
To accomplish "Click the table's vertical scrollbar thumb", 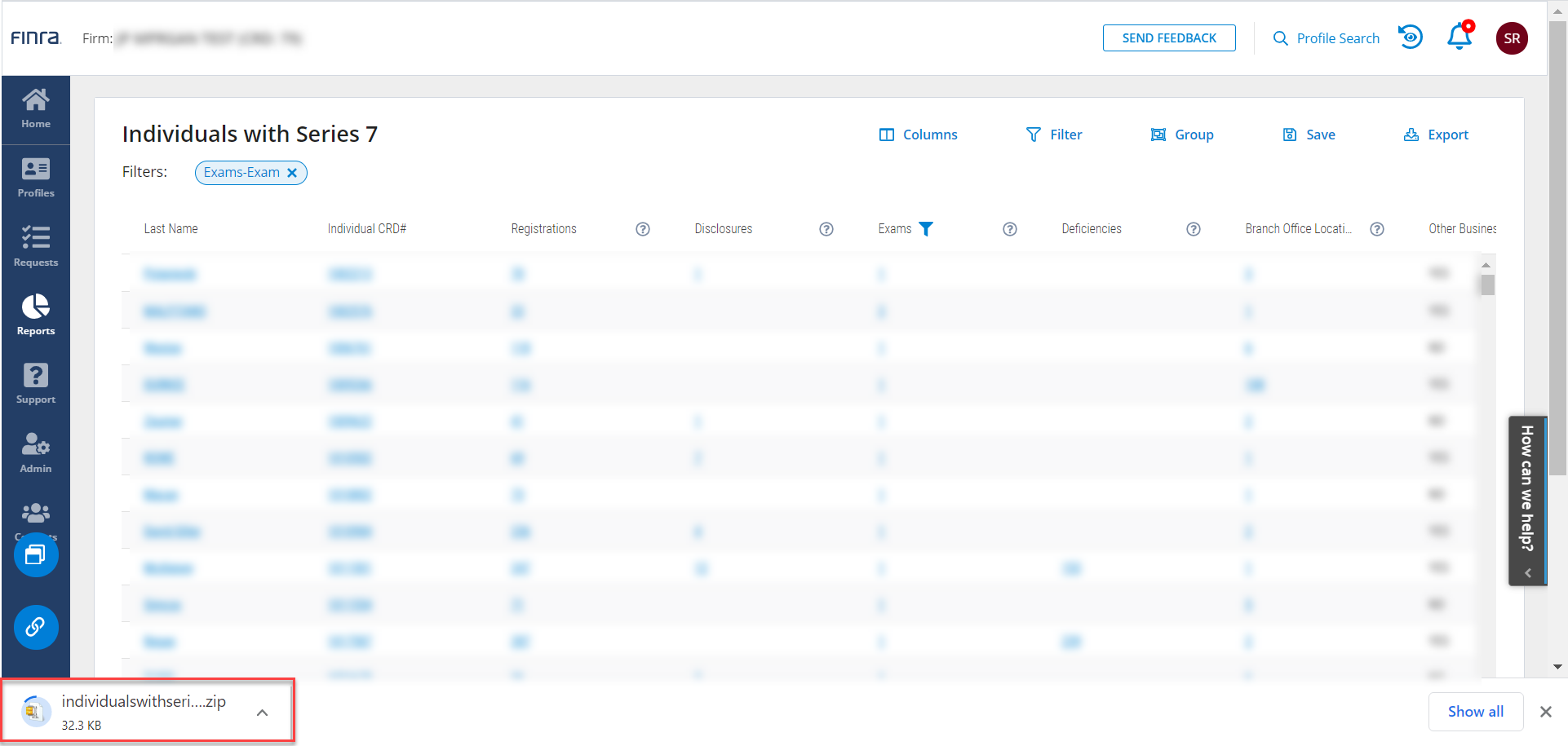I will point(1487,285).
